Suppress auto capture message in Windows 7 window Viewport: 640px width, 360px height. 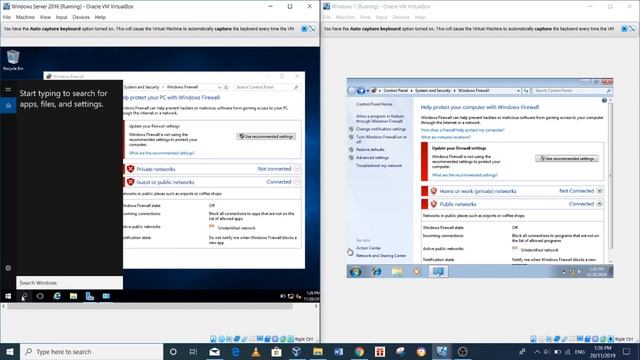coord(632,29)
